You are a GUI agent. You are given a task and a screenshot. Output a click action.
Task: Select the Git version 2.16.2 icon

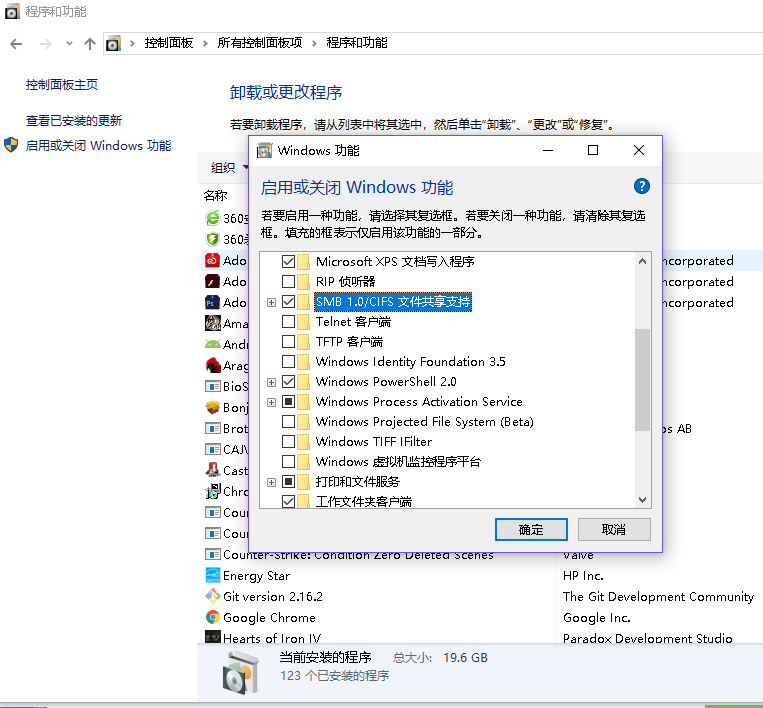point(213,596)
